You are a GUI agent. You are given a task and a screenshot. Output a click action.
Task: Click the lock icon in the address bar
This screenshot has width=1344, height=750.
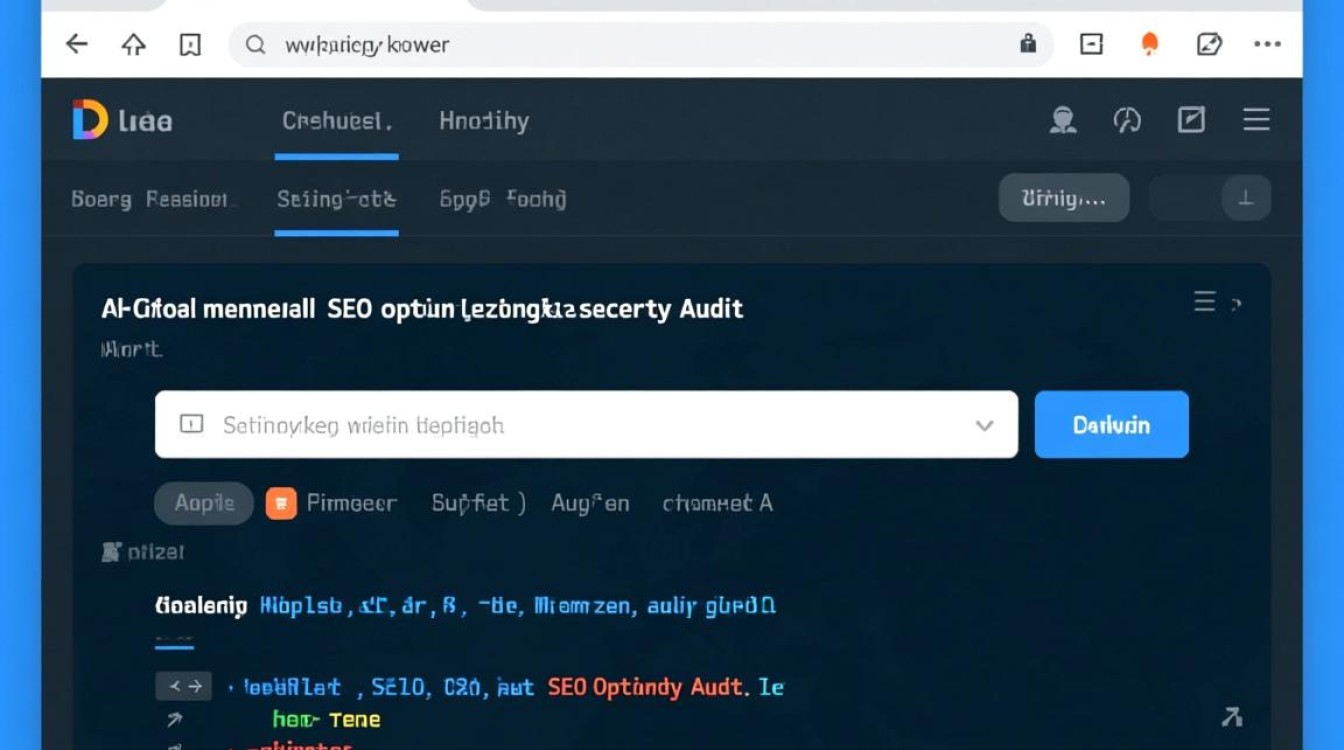point(1027,44)
